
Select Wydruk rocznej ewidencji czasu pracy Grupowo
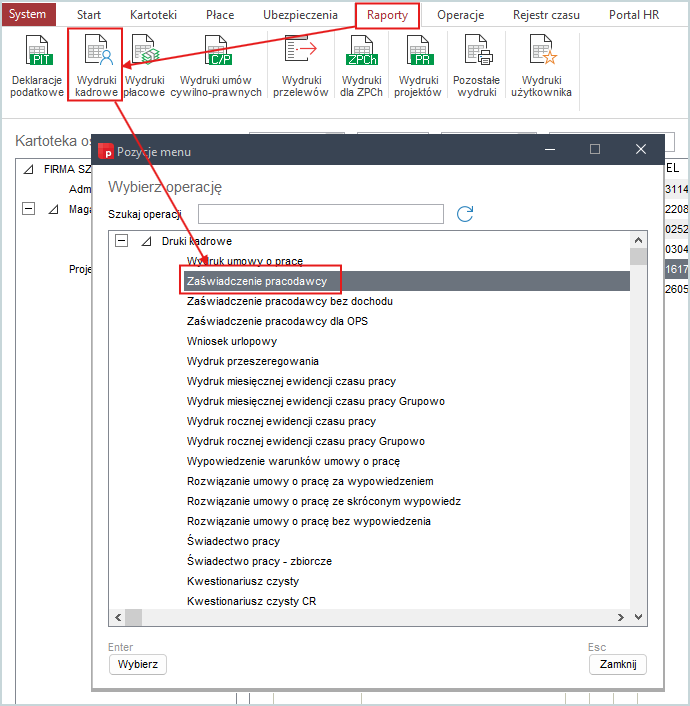pos(306,441)
